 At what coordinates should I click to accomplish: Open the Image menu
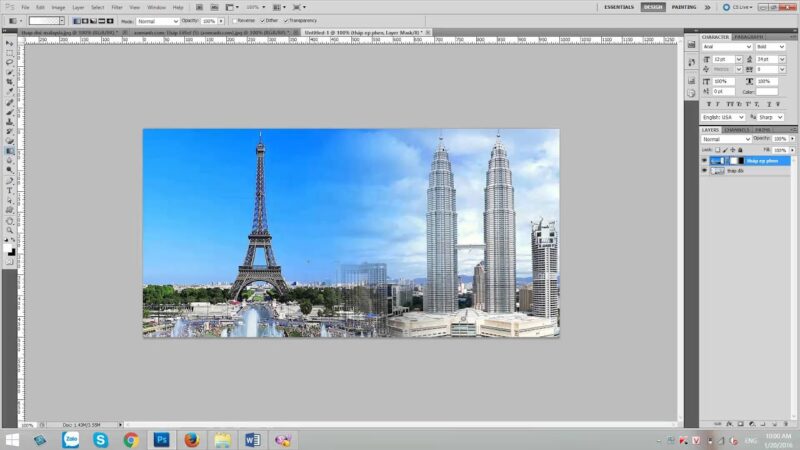coord(58,8)
